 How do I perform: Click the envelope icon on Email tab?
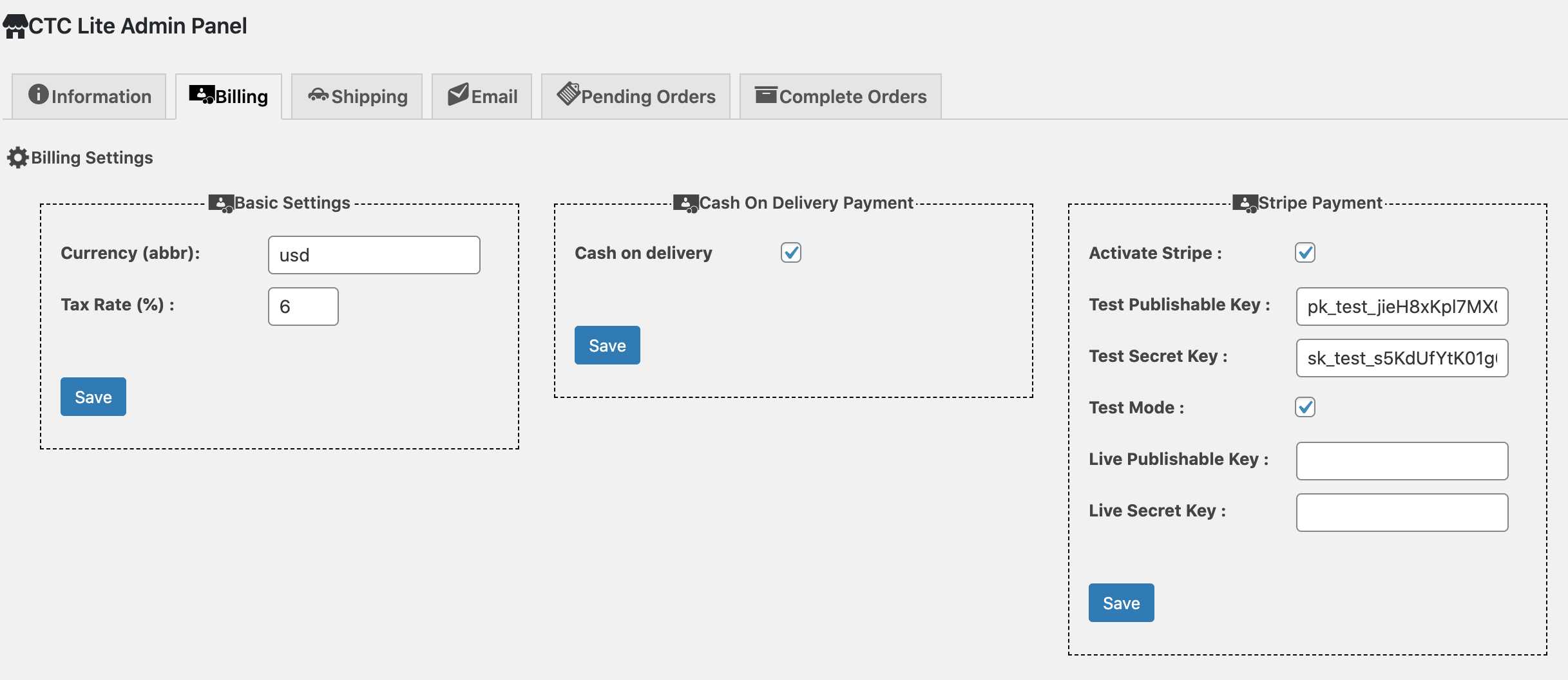pos(459,94)
